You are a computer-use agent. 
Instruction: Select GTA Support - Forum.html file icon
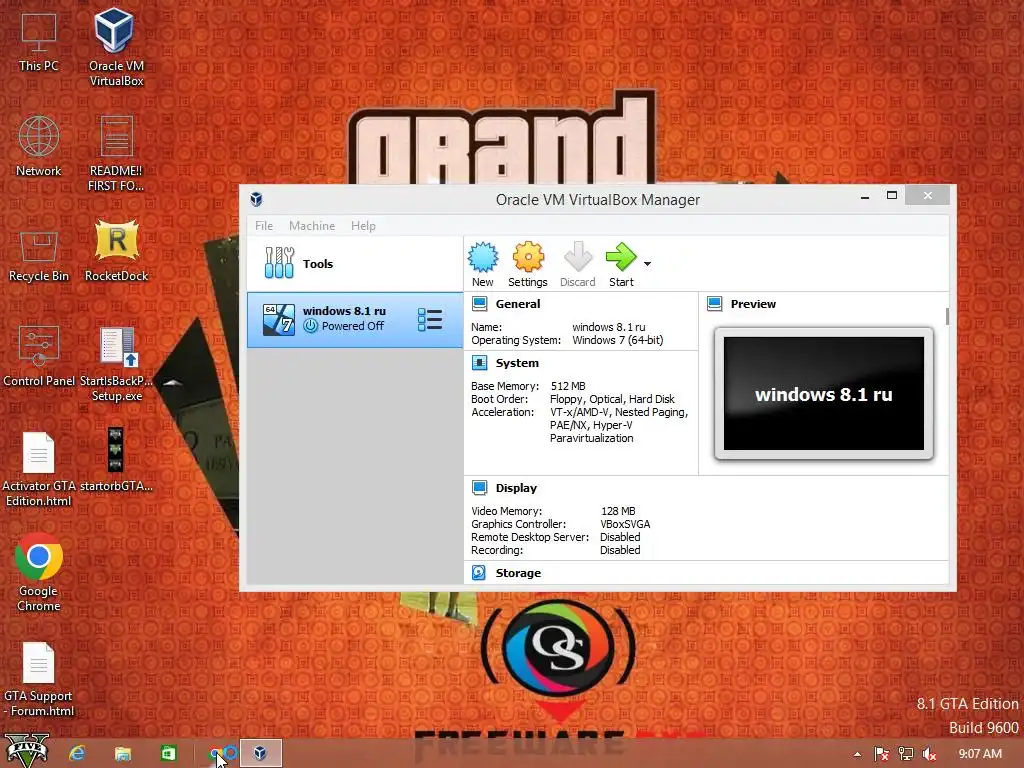[x=39, y=679]
